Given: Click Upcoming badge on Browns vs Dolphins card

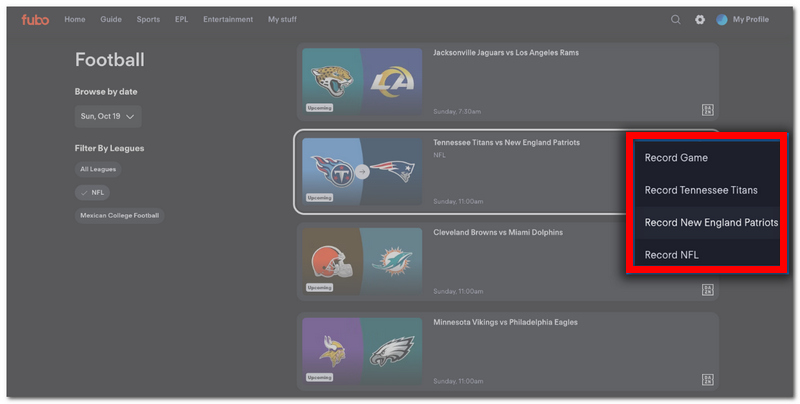Looking at the screenshot, I should click(x=319, y=288).
